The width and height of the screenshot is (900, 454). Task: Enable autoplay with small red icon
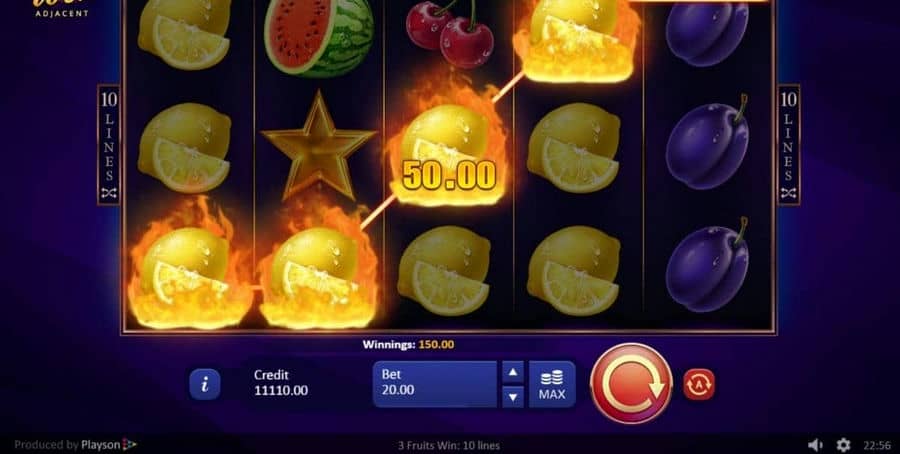699,384
